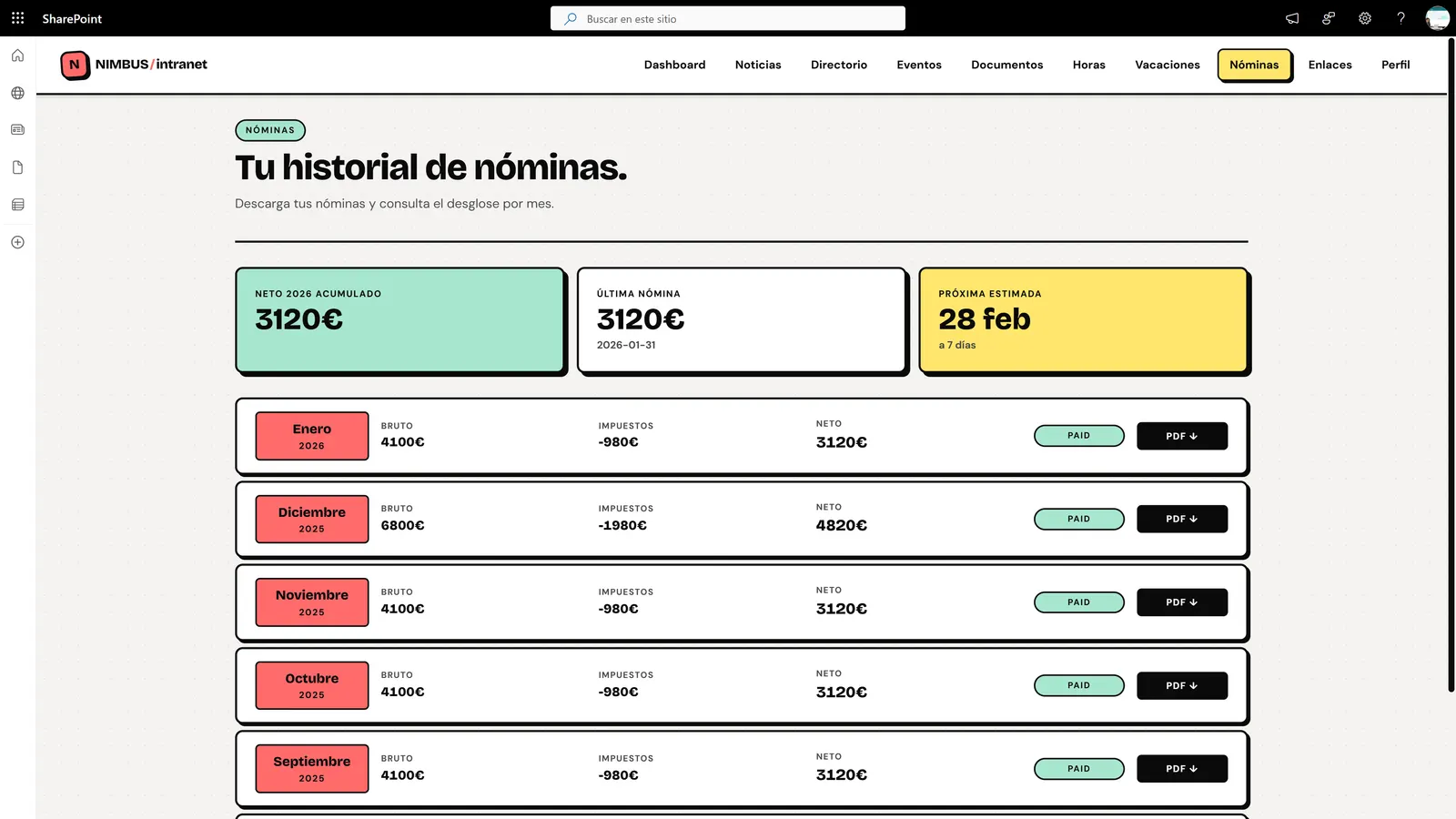The width and height of the screenshot is (1456, 819).
Task: Click the date "2026-01-31"
Action: 626,345
